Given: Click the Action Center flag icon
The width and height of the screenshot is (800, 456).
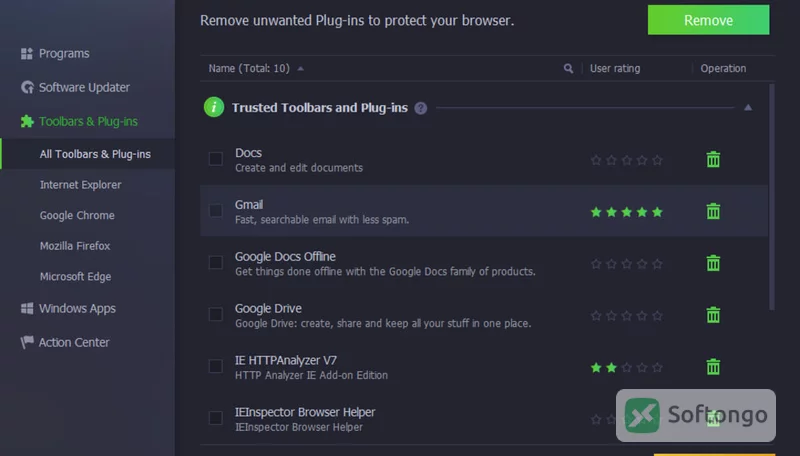Looking at the screenshot, I should (x=27, y=342).
